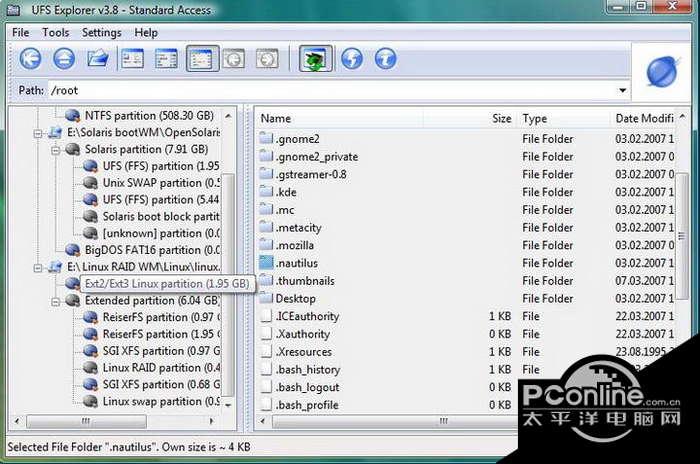
Task: Click the file list vertical scrollbar thumb
Action: [x=682, y=237]
